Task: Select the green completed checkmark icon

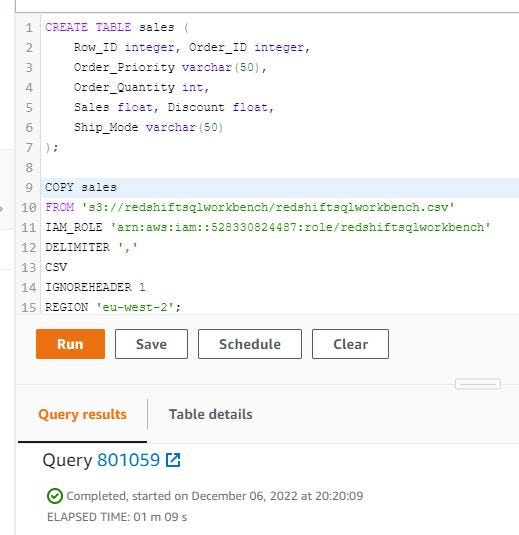Action: (55, 496)
